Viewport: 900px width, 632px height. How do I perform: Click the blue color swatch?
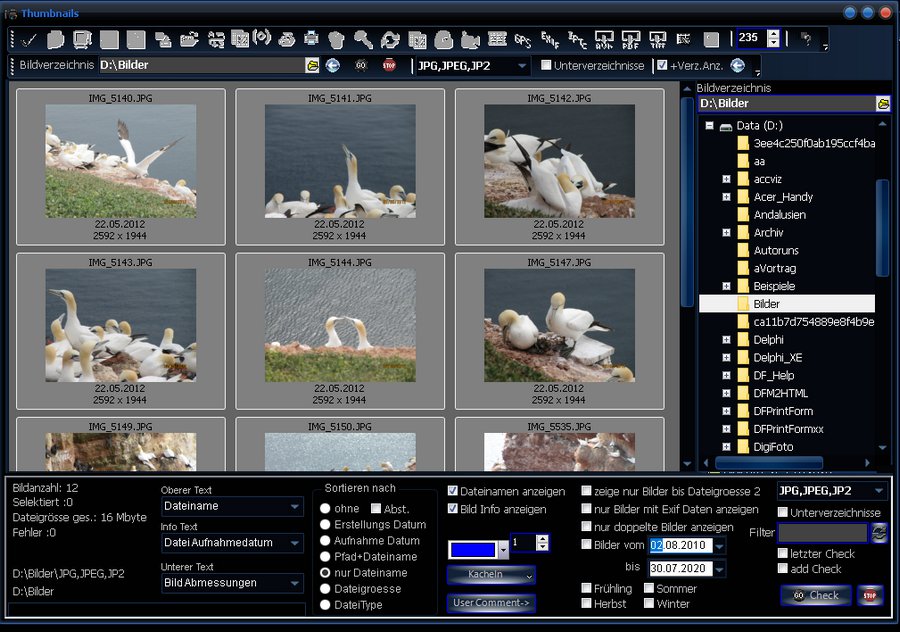pyautogui.click(x=473, y=549)
